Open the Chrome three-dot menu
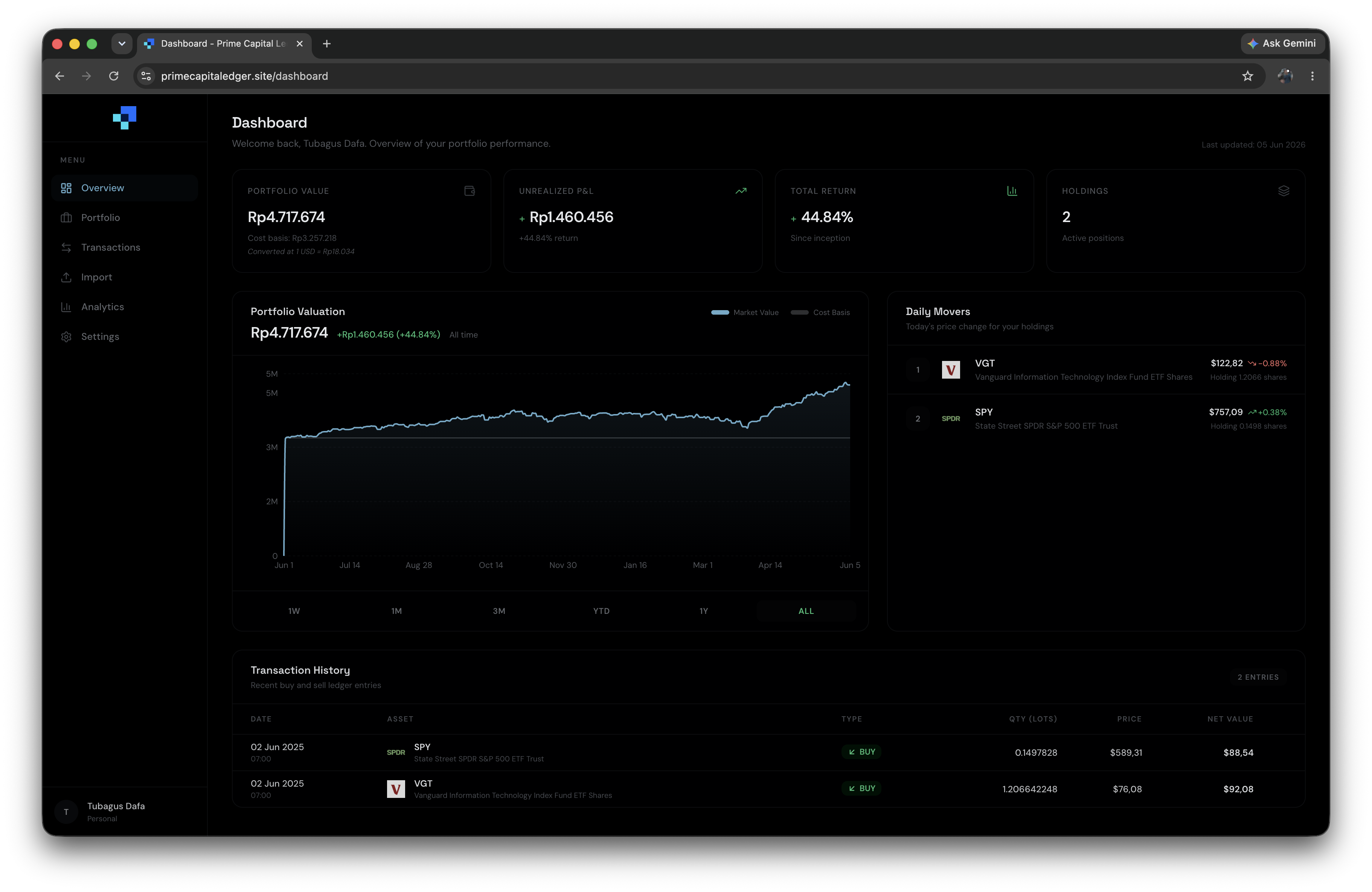Viewport: 1372px width, 892px height. [1313, 76]
